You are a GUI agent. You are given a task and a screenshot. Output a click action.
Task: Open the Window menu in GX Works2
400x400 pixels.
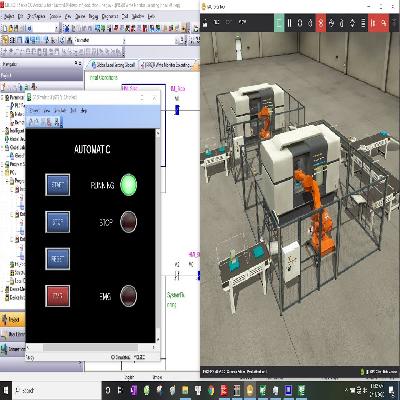coord(138,16)
